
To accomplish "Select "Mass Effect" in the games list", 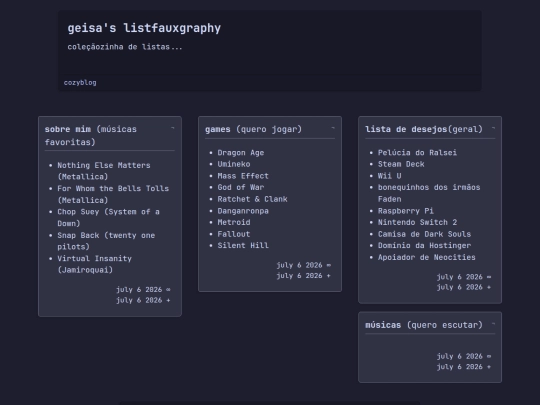I will tap(243, 176).
